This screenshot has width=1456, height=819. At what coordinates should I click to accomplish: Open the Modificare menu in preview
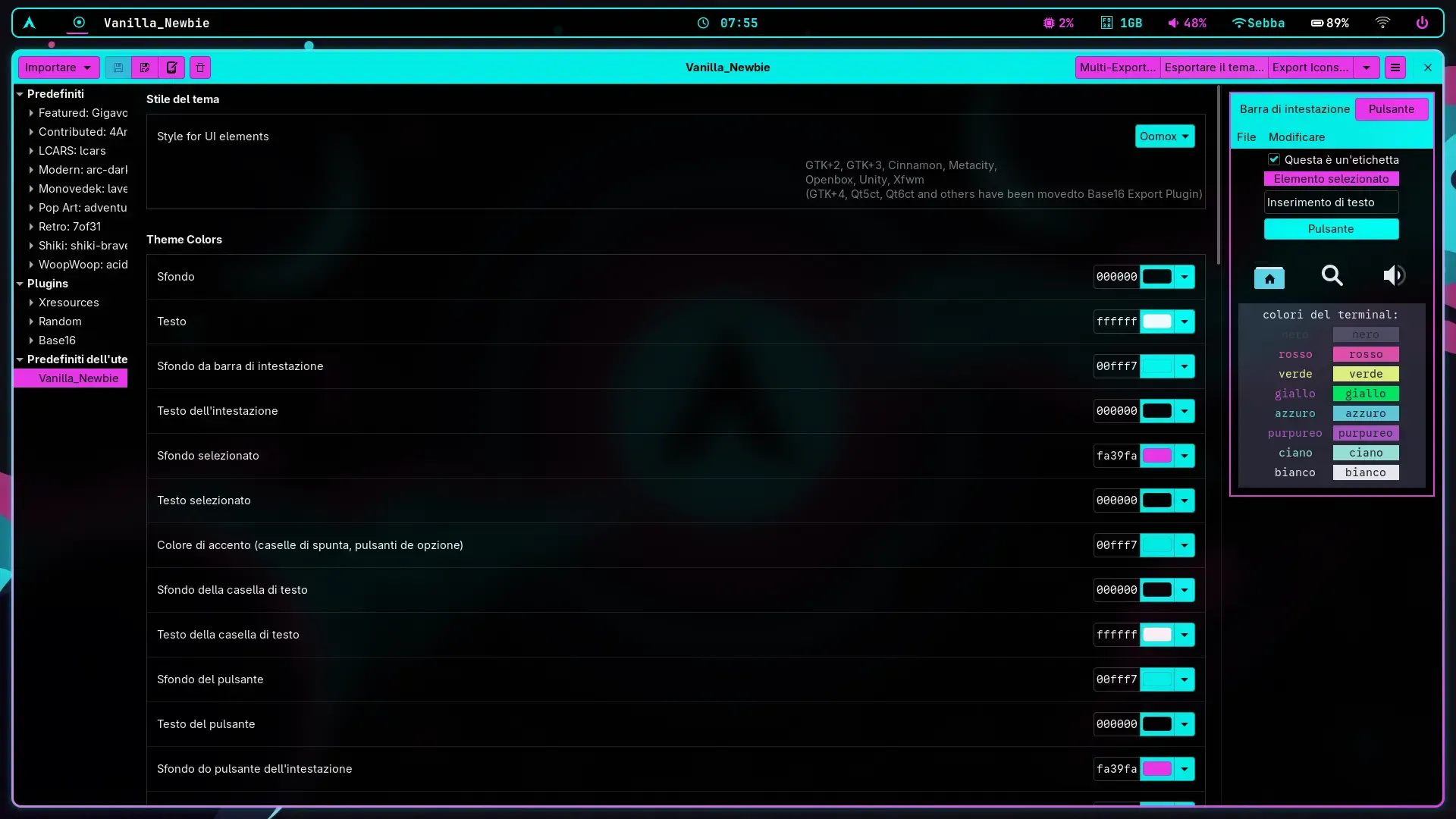click(1296, 136)
